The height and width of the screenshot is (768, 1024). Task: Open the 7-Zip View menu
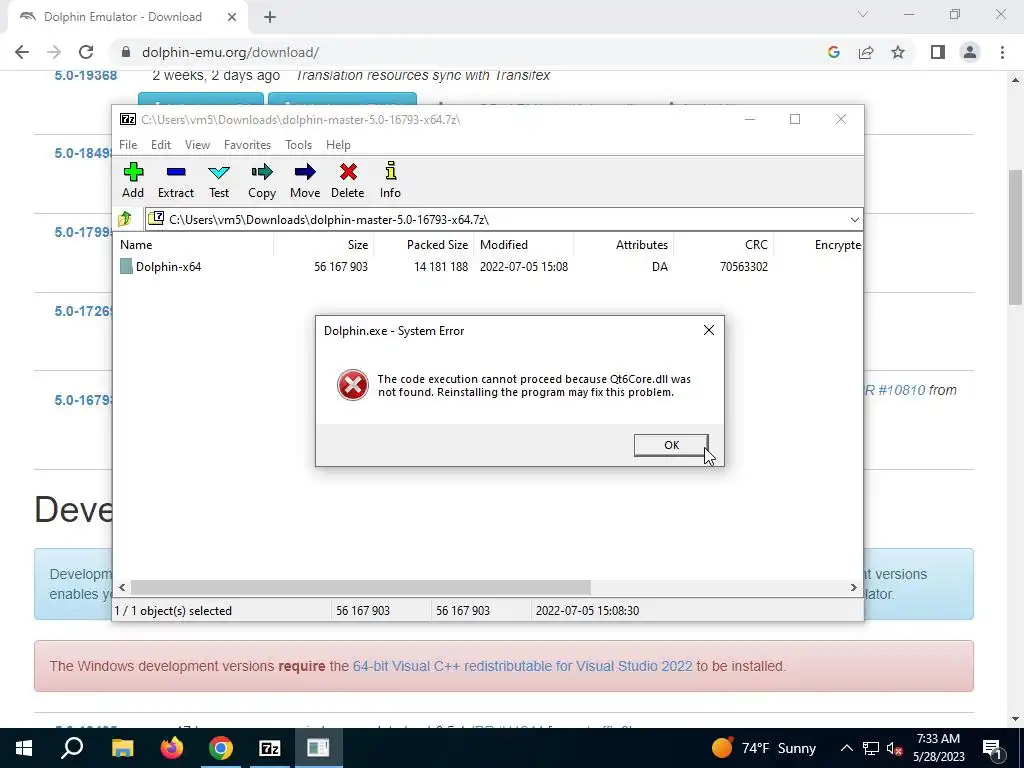tap(197, 145)
